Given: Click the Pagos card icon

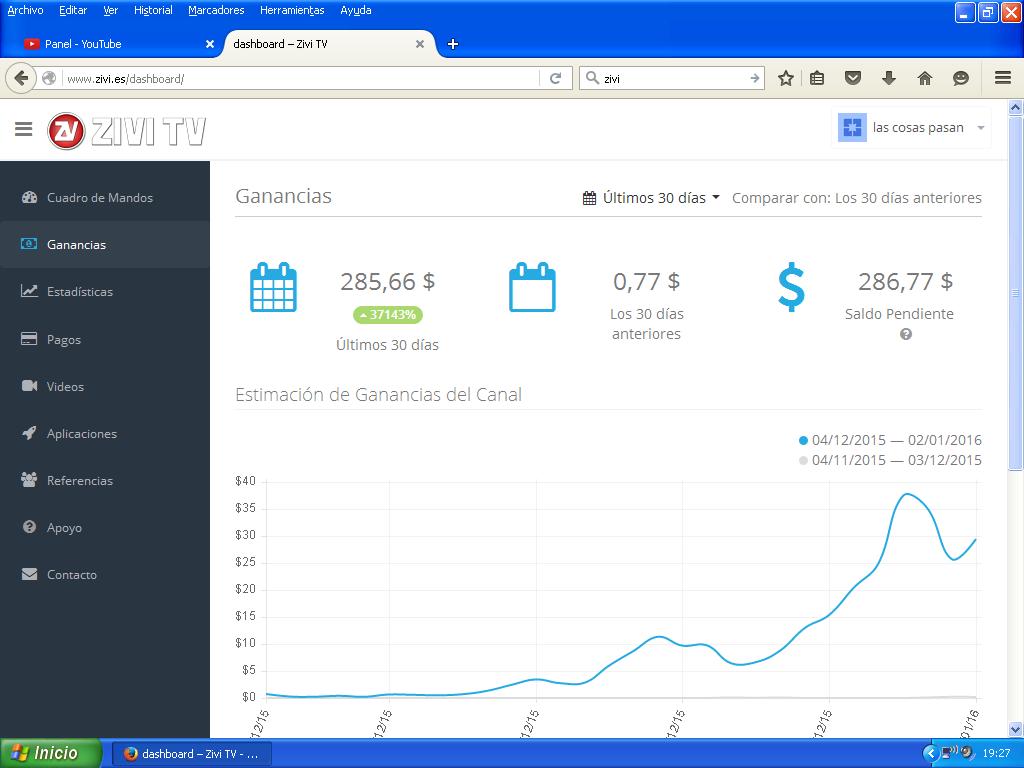Looking at the screenshot, I should pos(29,340).
